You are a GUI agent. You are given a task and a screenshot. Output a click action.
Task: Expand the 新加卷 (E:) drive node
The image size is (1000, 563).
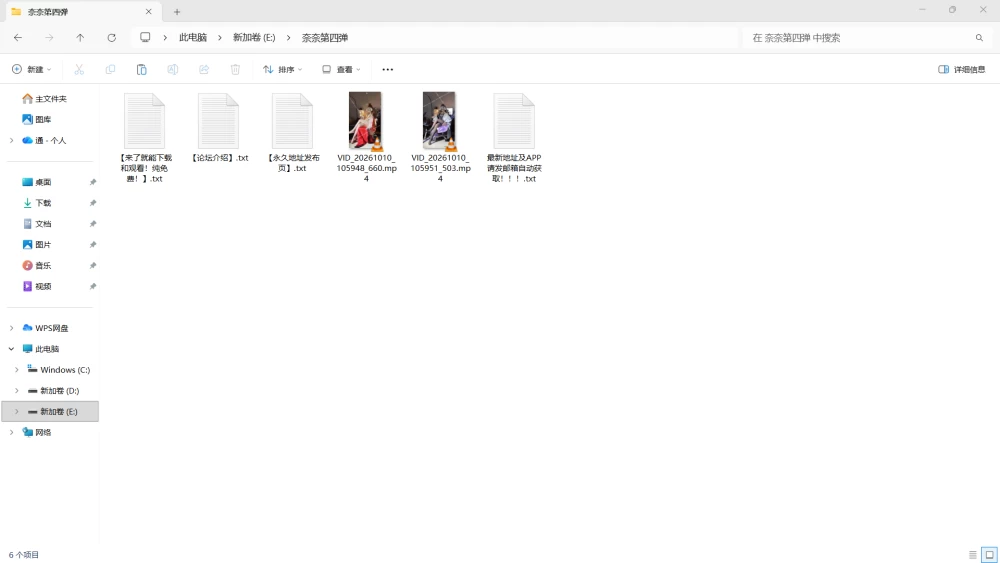[17, 411]
